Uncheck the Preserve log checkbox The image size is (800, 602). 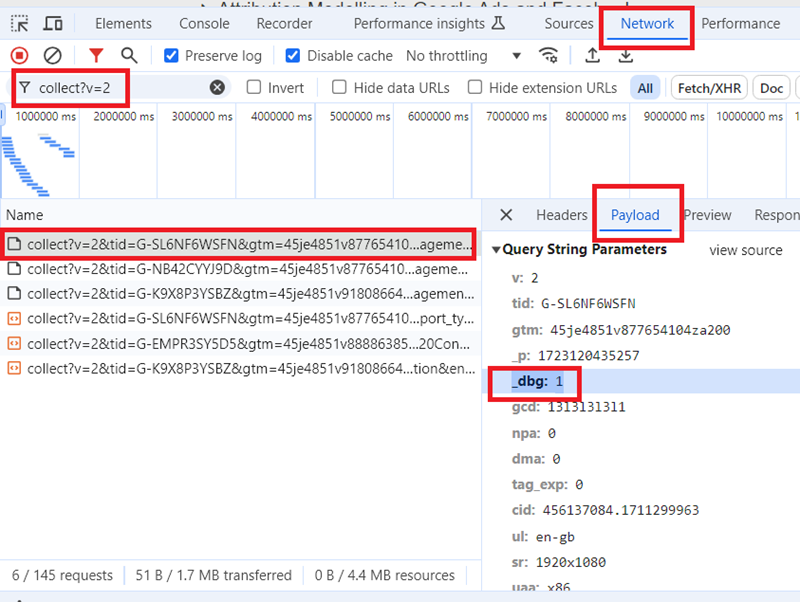(x=170, y=56)
